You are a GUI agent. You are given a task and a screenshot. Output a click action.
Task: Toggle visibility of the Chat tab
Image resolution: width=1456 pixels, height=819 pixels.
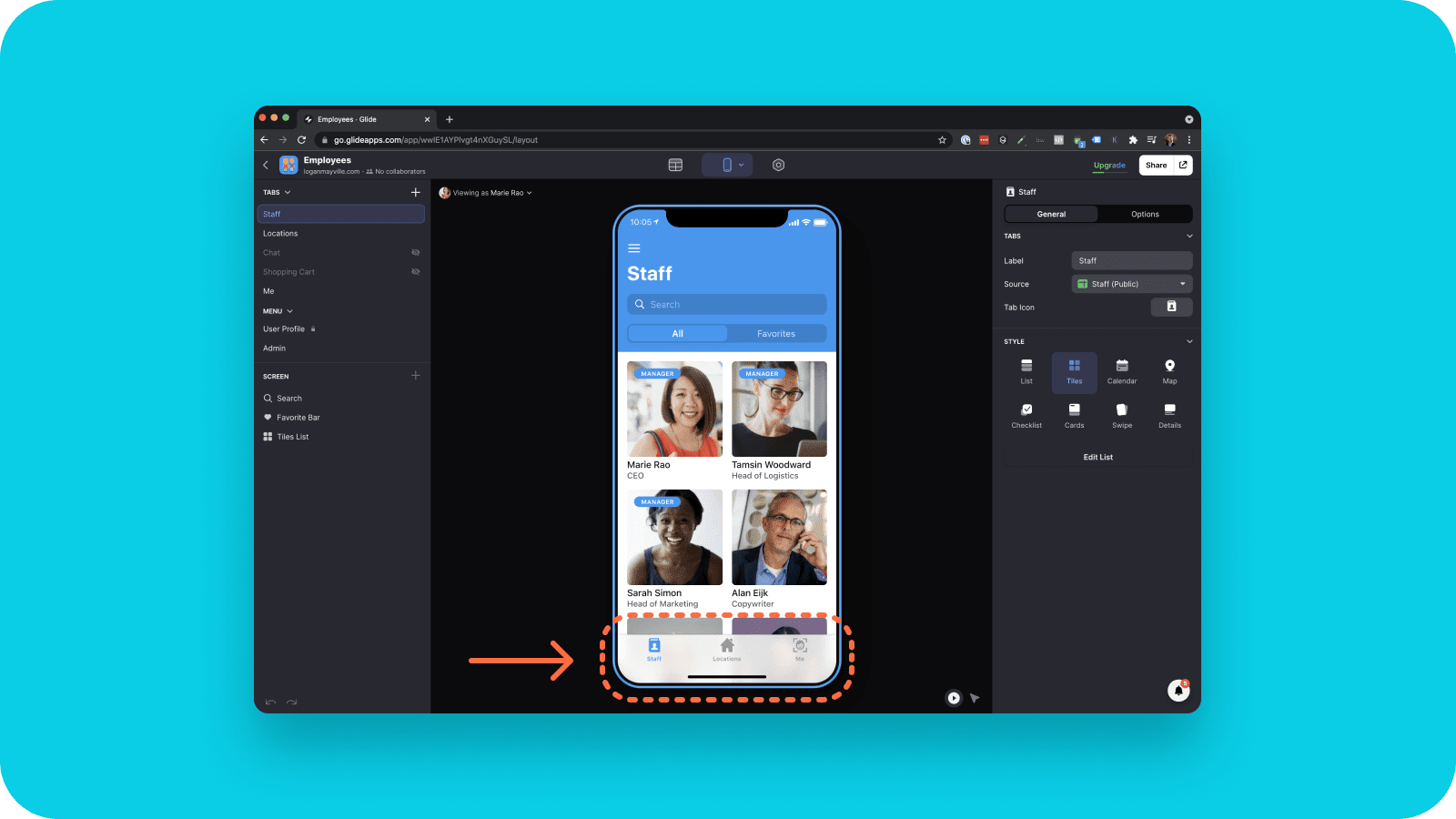pyautogui.click(x=416, y=252)
